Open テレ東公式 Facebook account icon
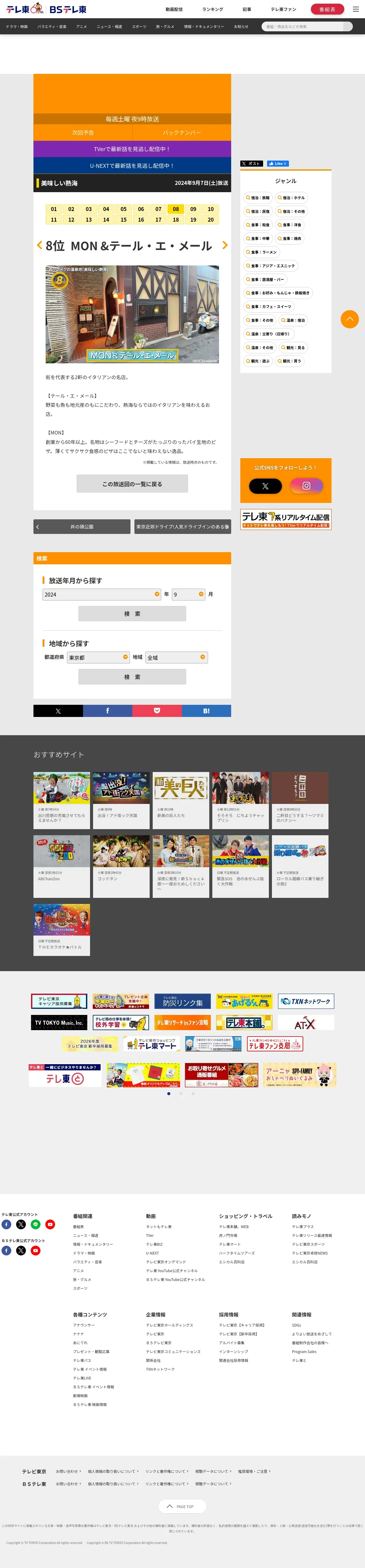Image resolution: width=365 pixels, height=1568 pixels. click(6, 1224)
